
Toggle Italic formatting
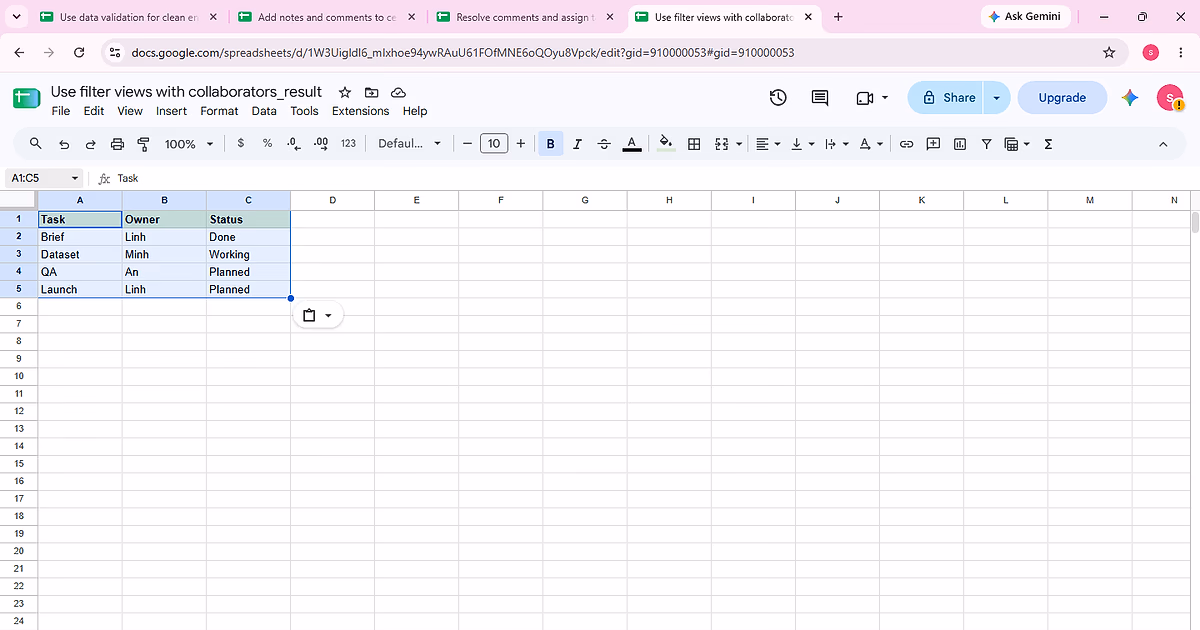(x=577, y=144)
